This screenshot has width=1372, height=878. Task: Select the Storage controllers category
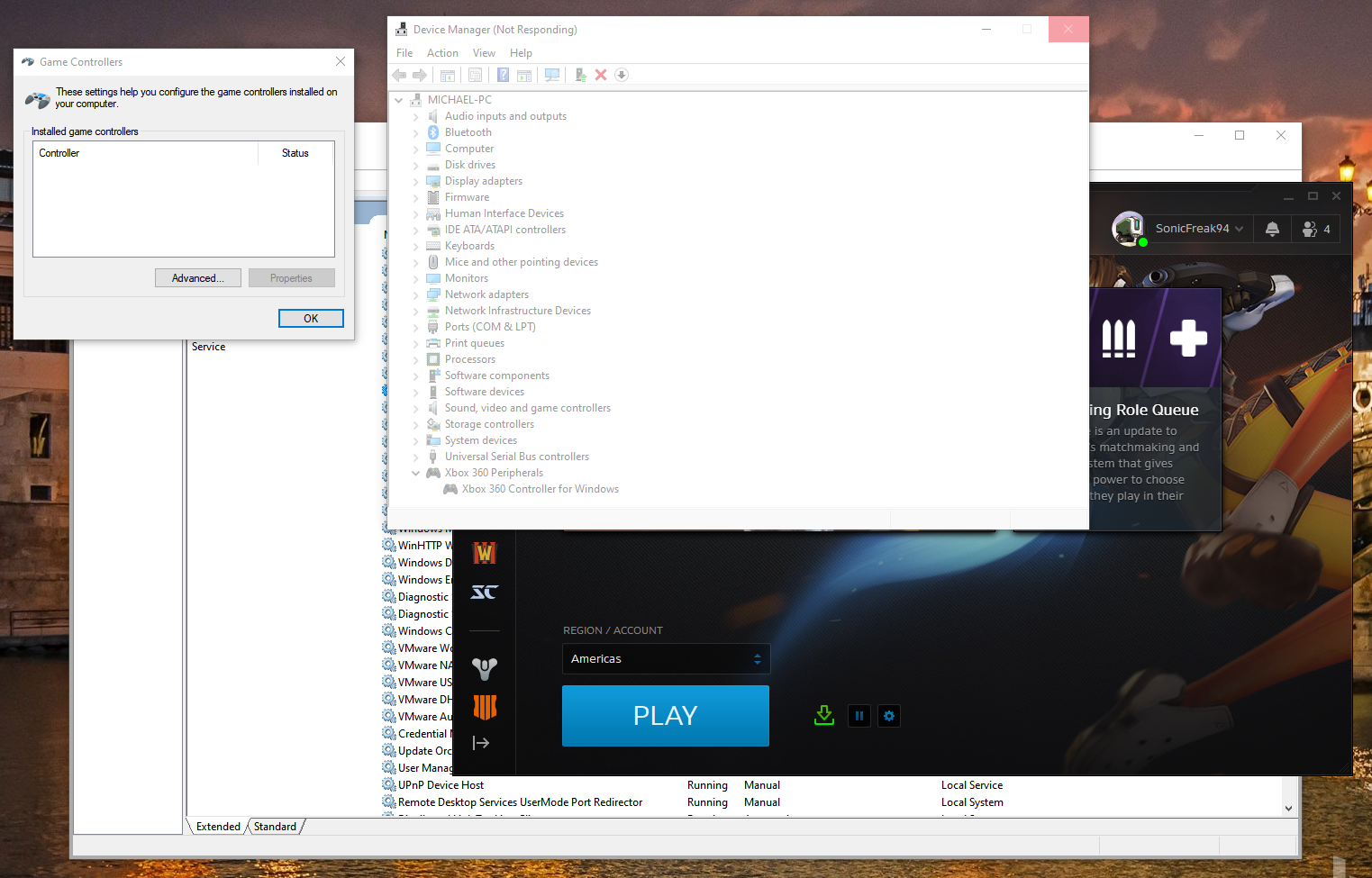[489, 424]
